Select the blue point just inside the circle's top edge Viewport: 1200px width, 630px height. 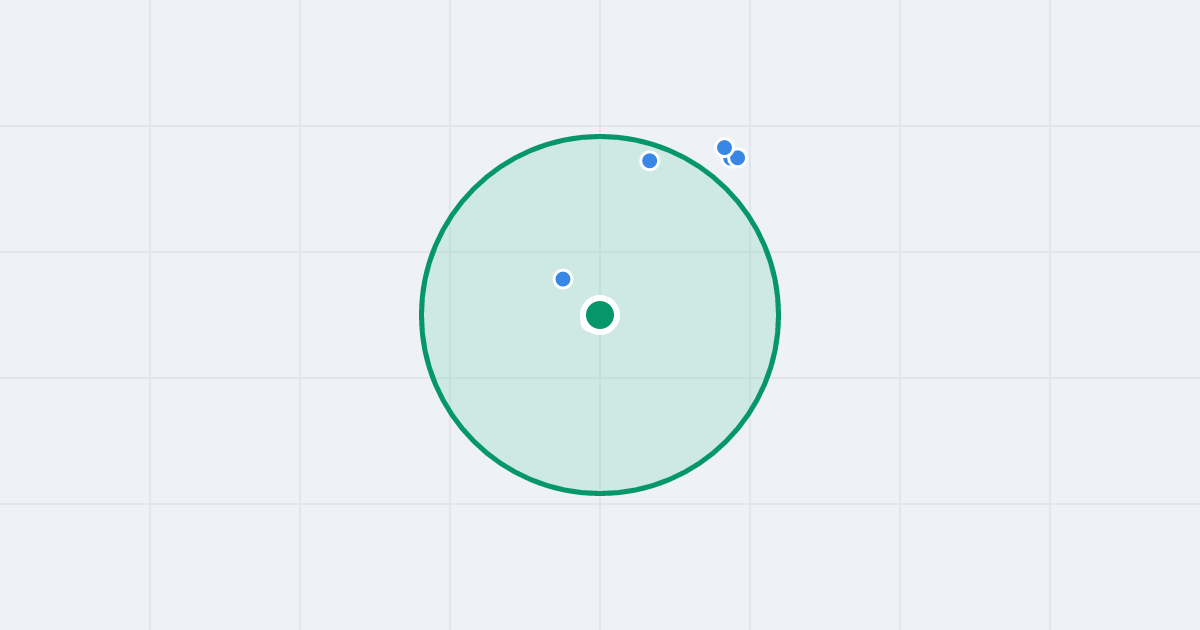pos(650,161)
